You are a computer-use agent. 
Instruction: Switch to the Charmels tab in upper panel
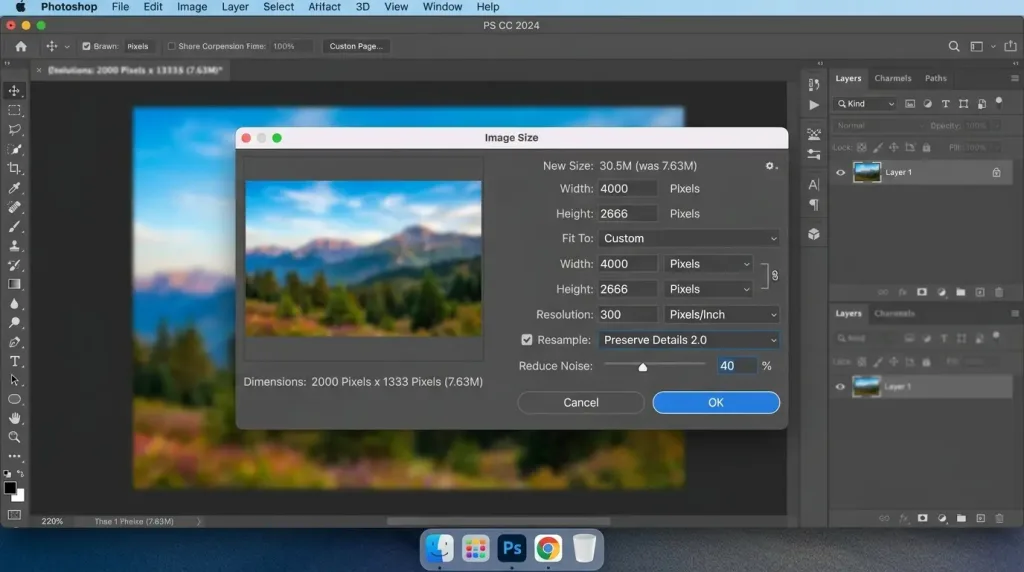(892, 78)
